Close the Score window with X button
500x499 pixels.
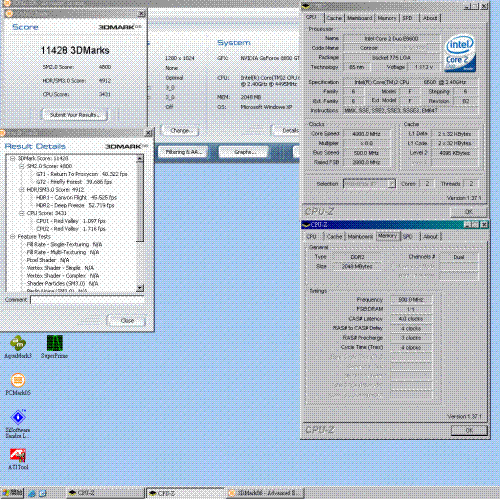pos(141,14)
